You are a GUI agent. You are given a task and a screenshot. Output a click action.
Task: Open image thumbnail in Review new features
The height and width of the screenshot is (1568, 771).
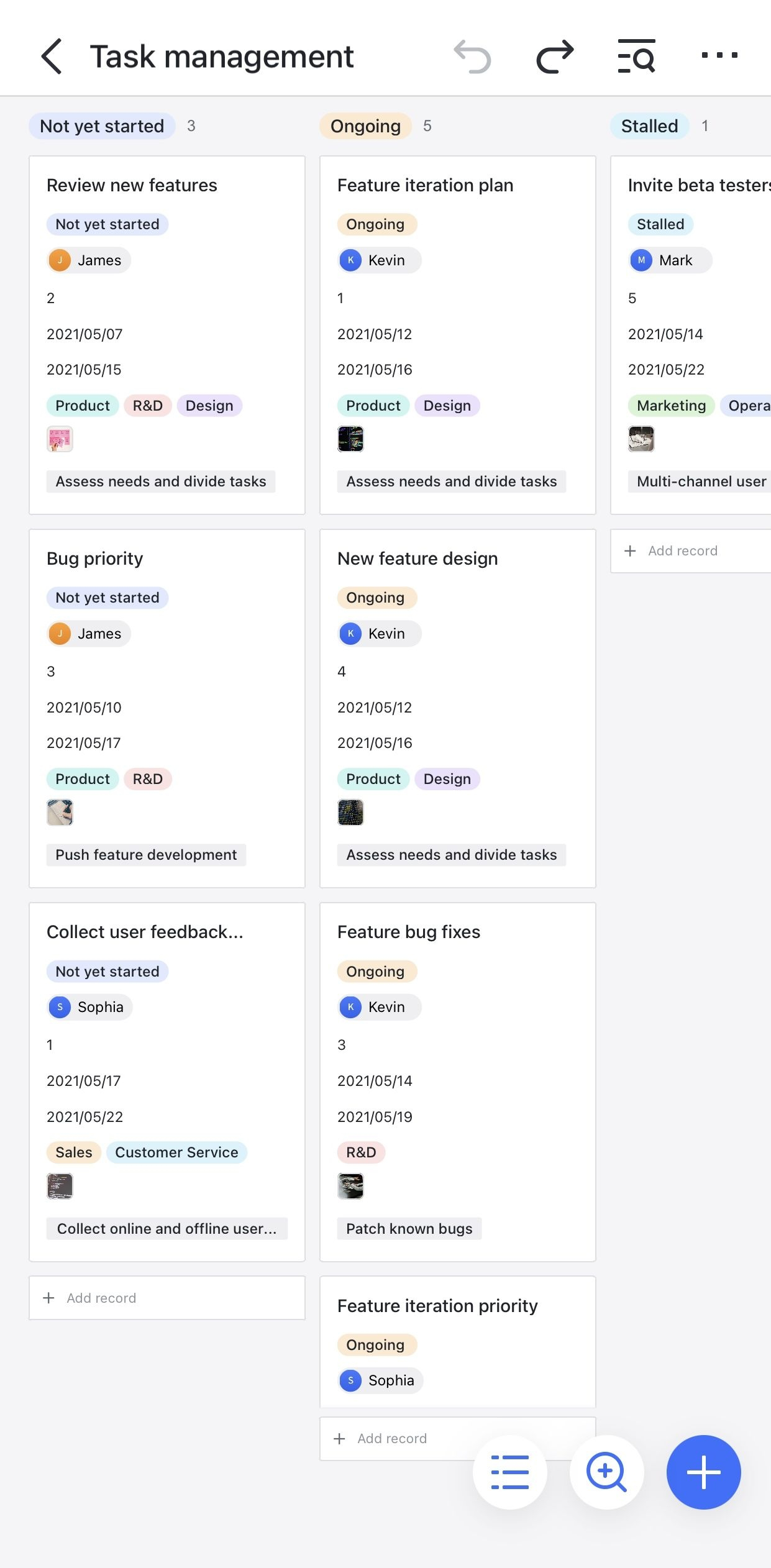point(60,439)
